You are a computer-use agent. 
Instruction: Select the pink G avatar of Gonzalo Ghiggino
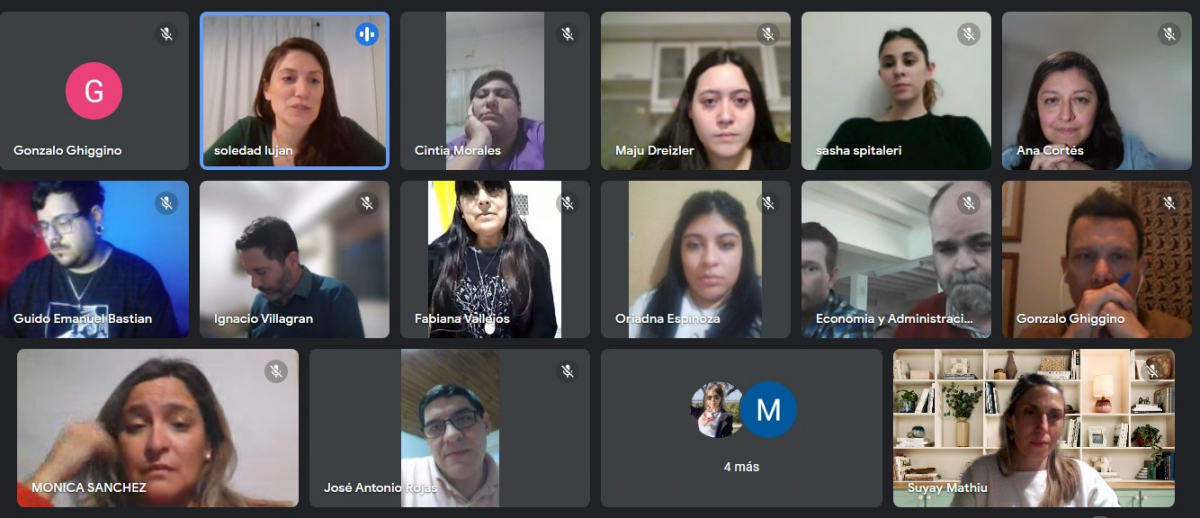click(94, 91)
